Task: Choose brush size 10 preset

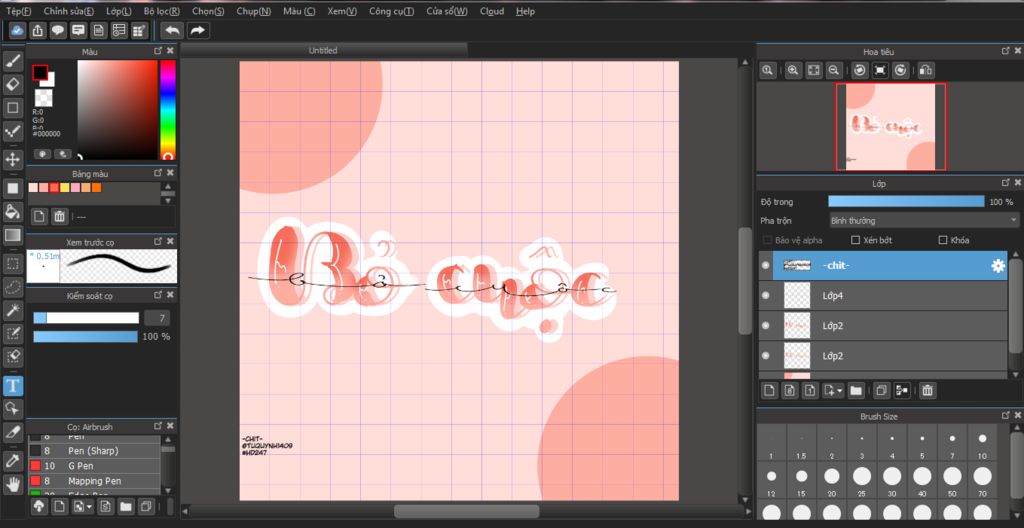Action: pyautogui.click(x=982, y=442)
